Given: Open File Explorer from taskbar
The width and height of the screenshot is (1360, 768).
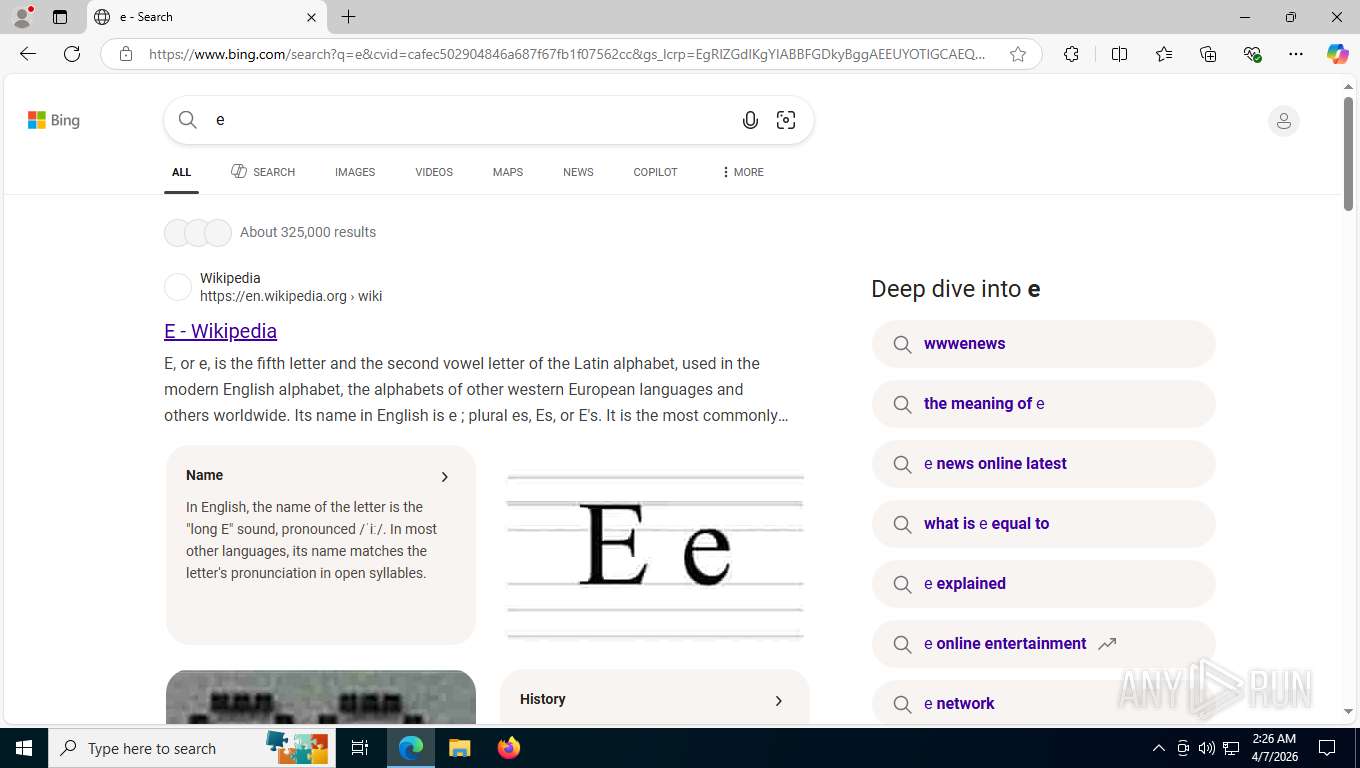Looking at the screenshot, I should pyautogui.click(x=459, y=748).
